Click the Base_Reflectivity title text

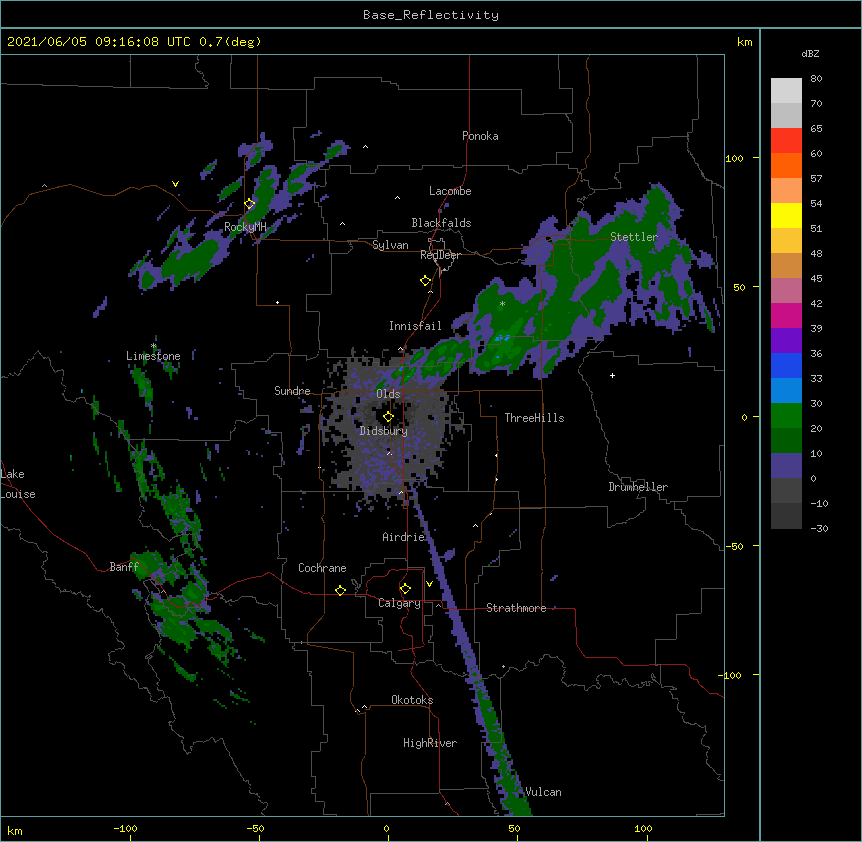[x=430, y=15]
